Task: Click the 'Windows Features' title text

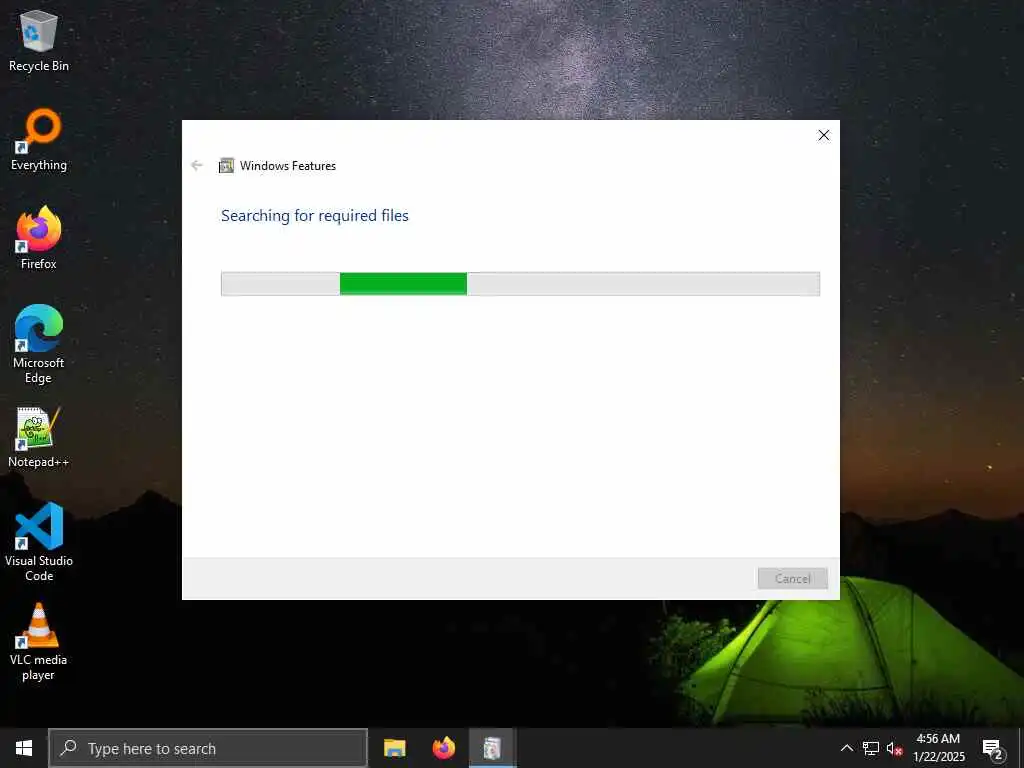Action: pos(287,166)
